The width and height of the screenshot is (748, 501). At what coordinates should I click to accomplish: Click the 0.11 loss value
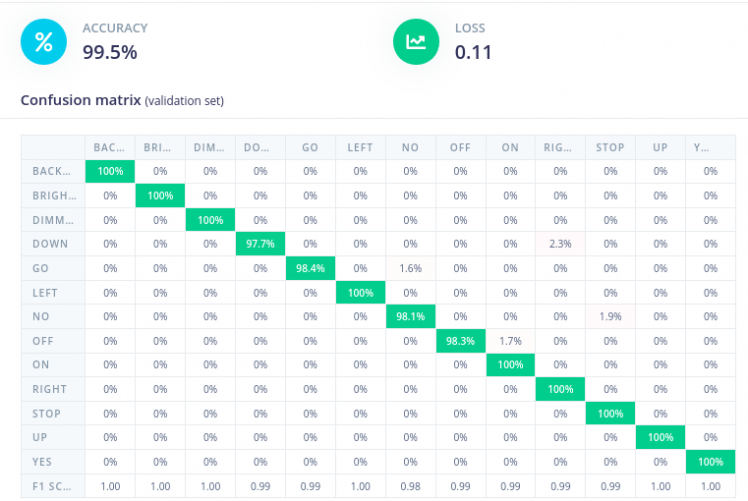click(473, 52)
